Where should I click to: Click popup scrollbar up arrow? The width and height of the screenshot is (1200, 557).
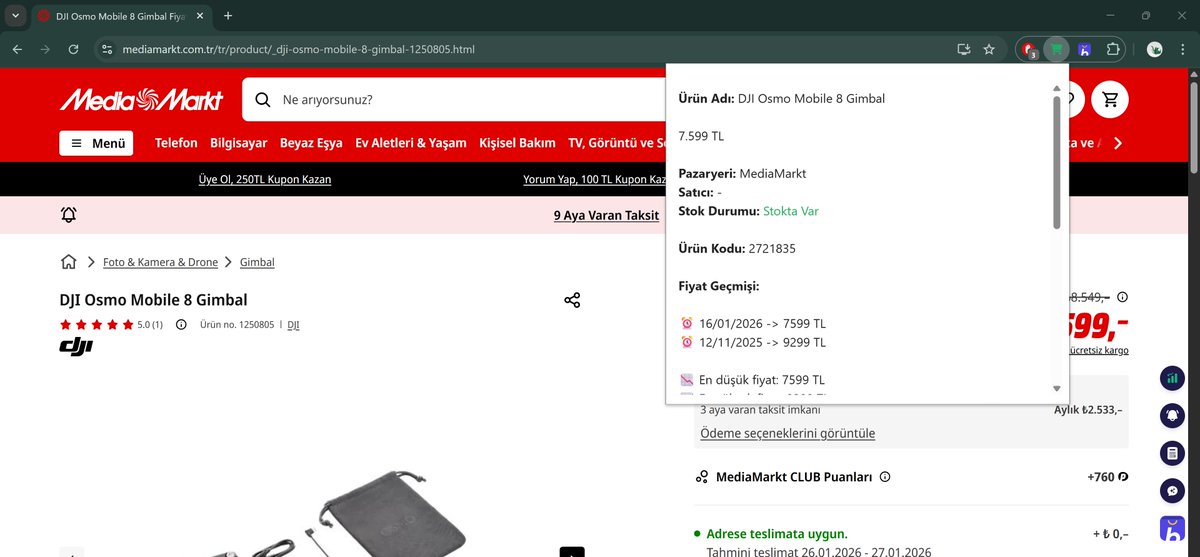[x=1057, y=88]
